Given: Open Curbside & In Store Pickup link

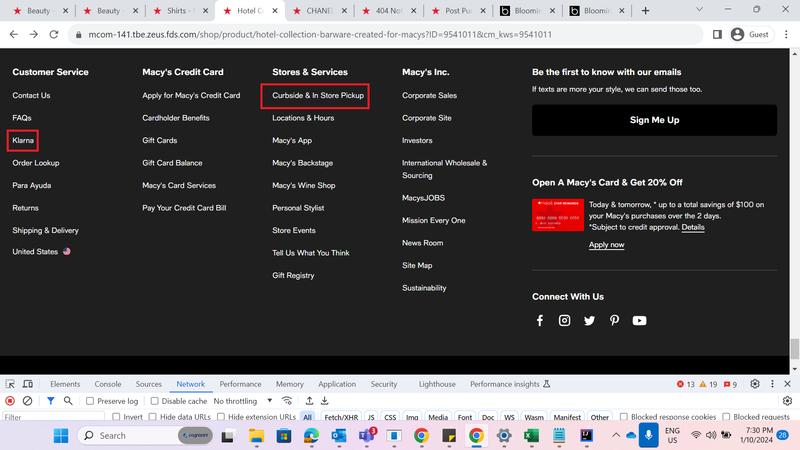Looking at the screenshot, I should coord(318,95).
